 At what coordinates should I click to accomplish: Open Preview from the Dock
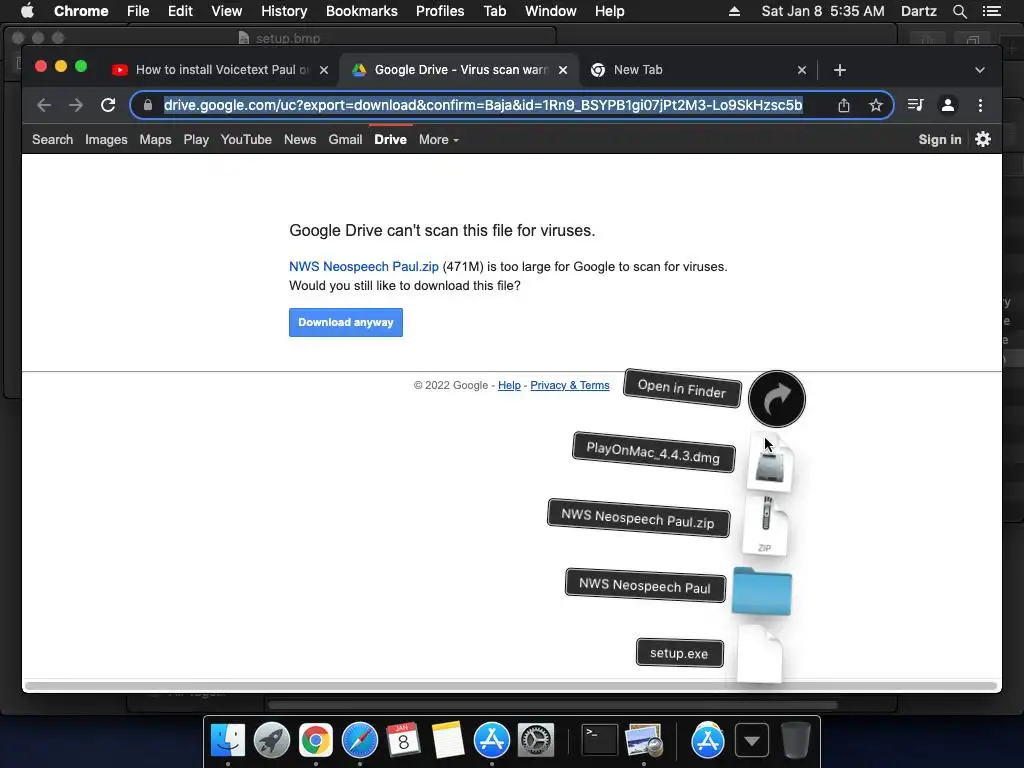(x=644, y=741)
